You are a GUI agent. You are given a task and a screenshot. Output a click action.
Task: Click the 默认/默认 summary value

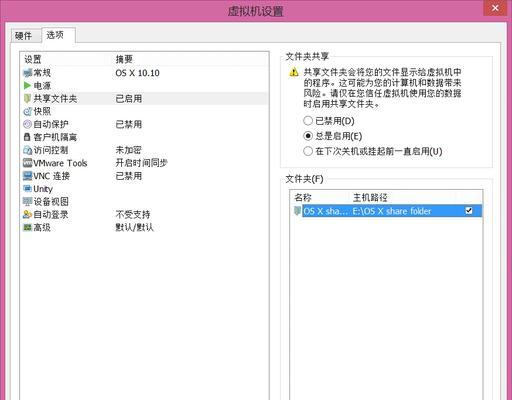point(134,227)
